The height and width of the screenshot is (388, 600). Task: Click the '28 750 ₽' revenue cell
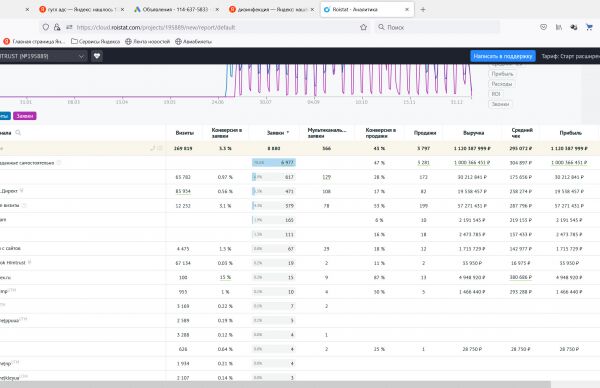[x=472, y=349]
